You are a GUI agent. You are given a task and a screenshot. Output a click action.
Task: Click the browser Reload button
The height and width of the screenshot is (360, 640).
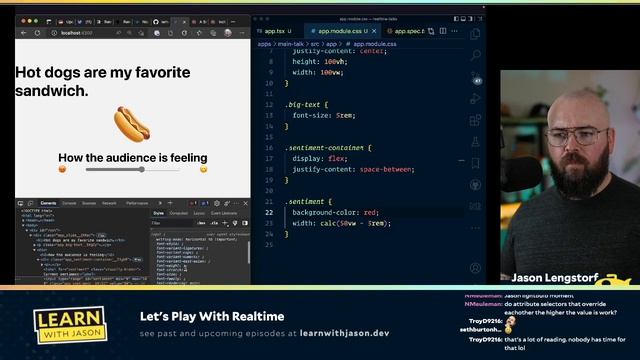tap(38, 33)
